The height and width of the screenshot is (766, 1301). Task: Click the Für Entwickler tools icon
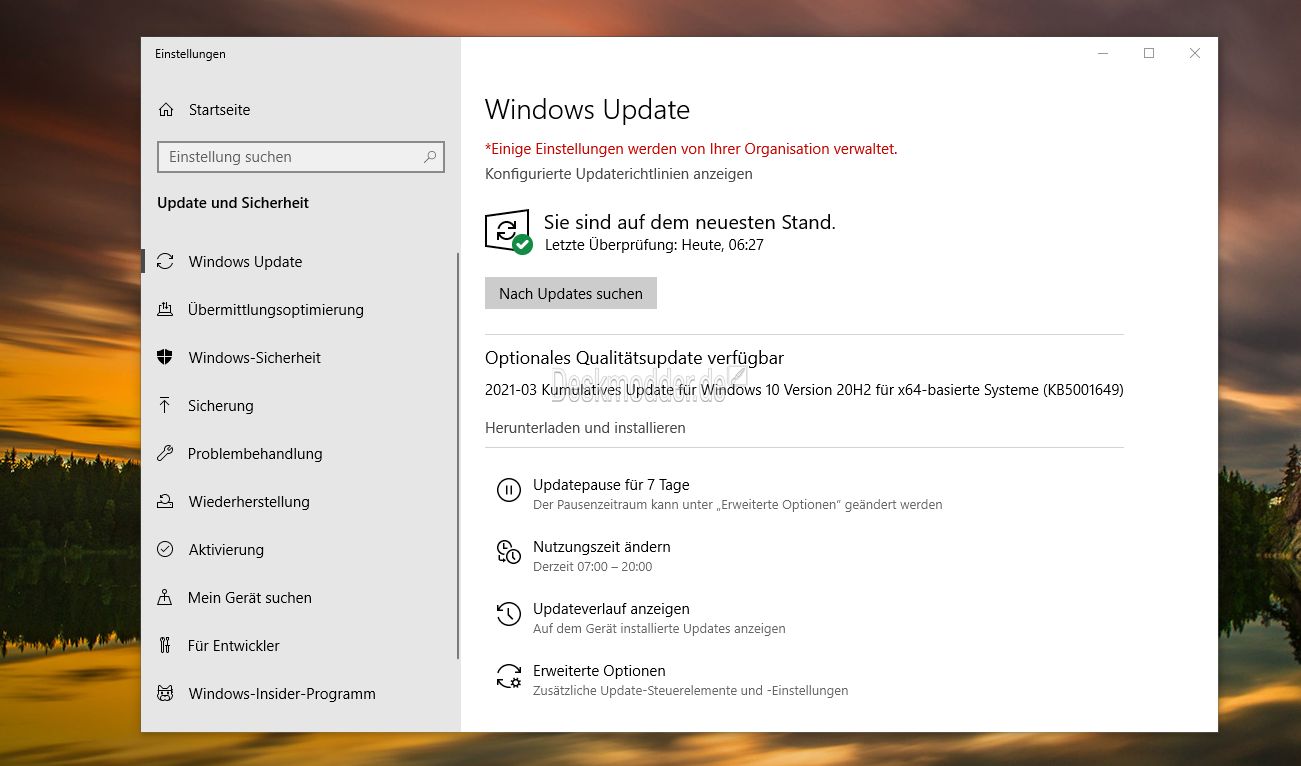[166, 646]
